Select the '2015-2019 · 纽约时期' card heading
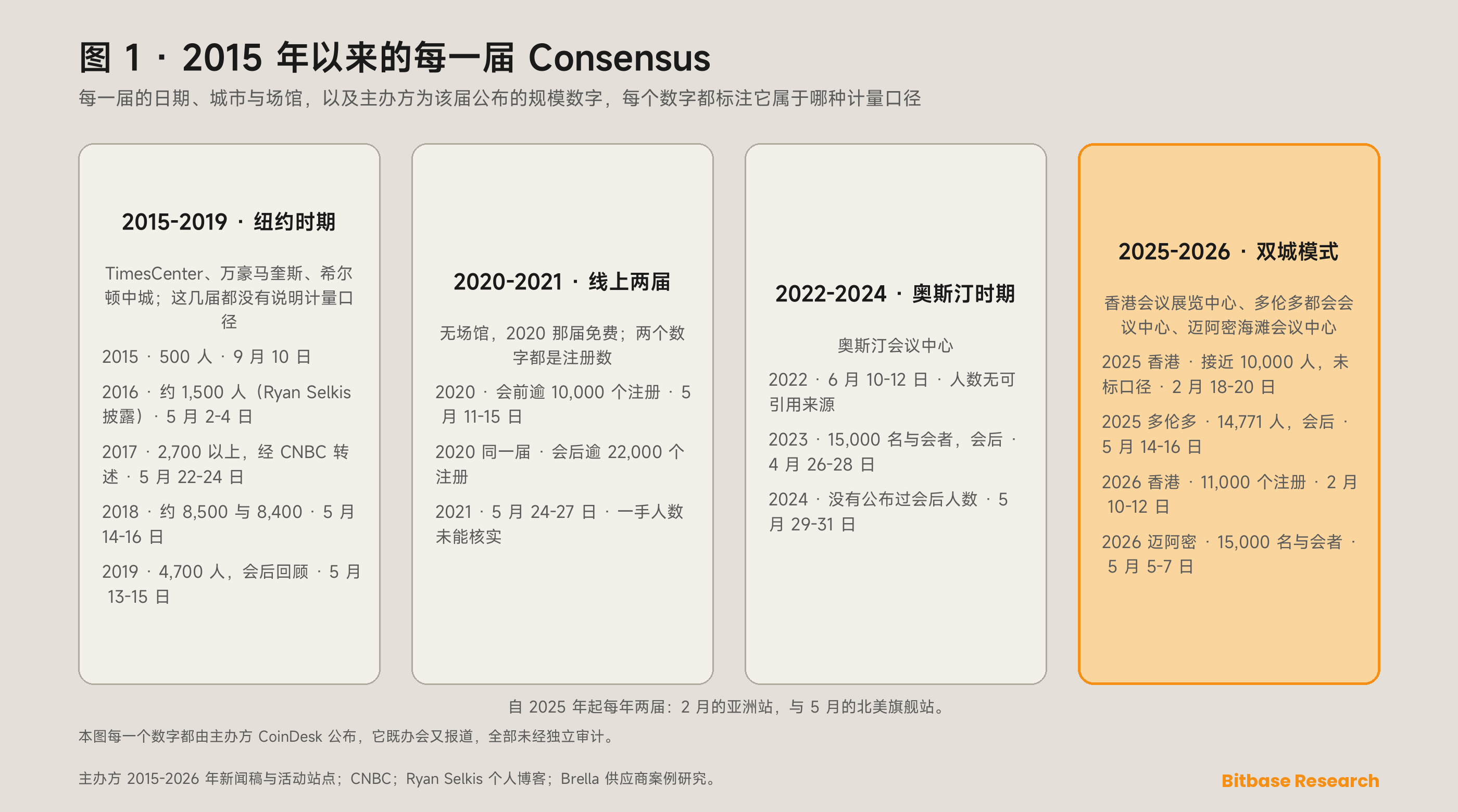The image size is (1458, 812). (229, 221)
